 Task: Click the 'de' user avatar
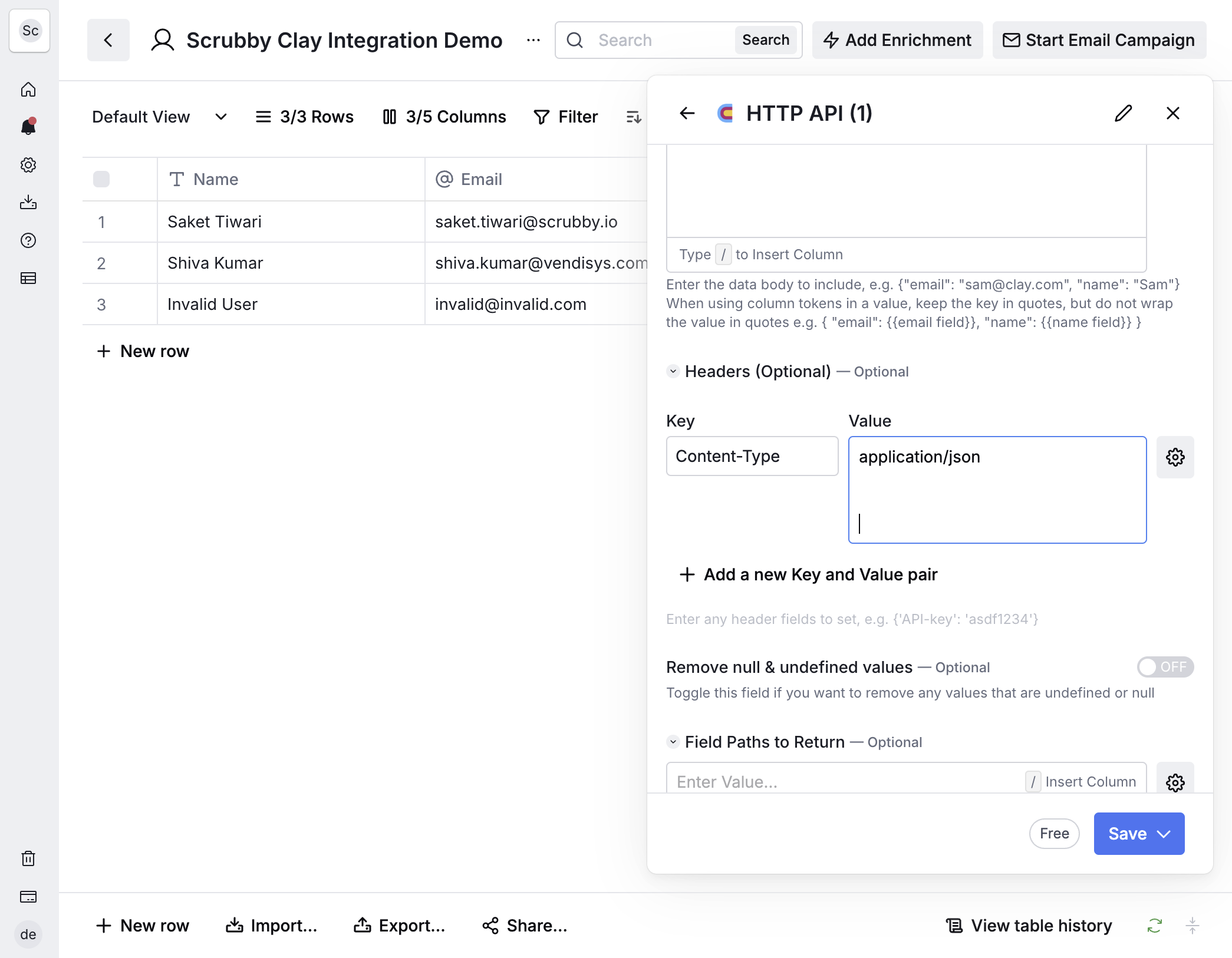click(x=28, y=934)
